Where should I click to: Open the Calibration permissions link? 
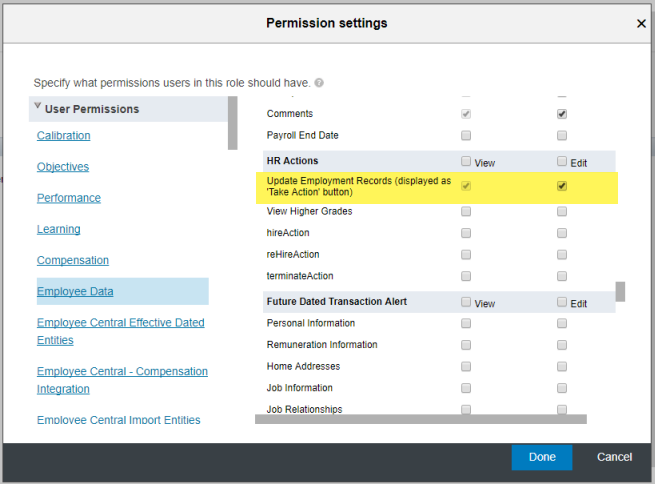[x=63, y=136]
